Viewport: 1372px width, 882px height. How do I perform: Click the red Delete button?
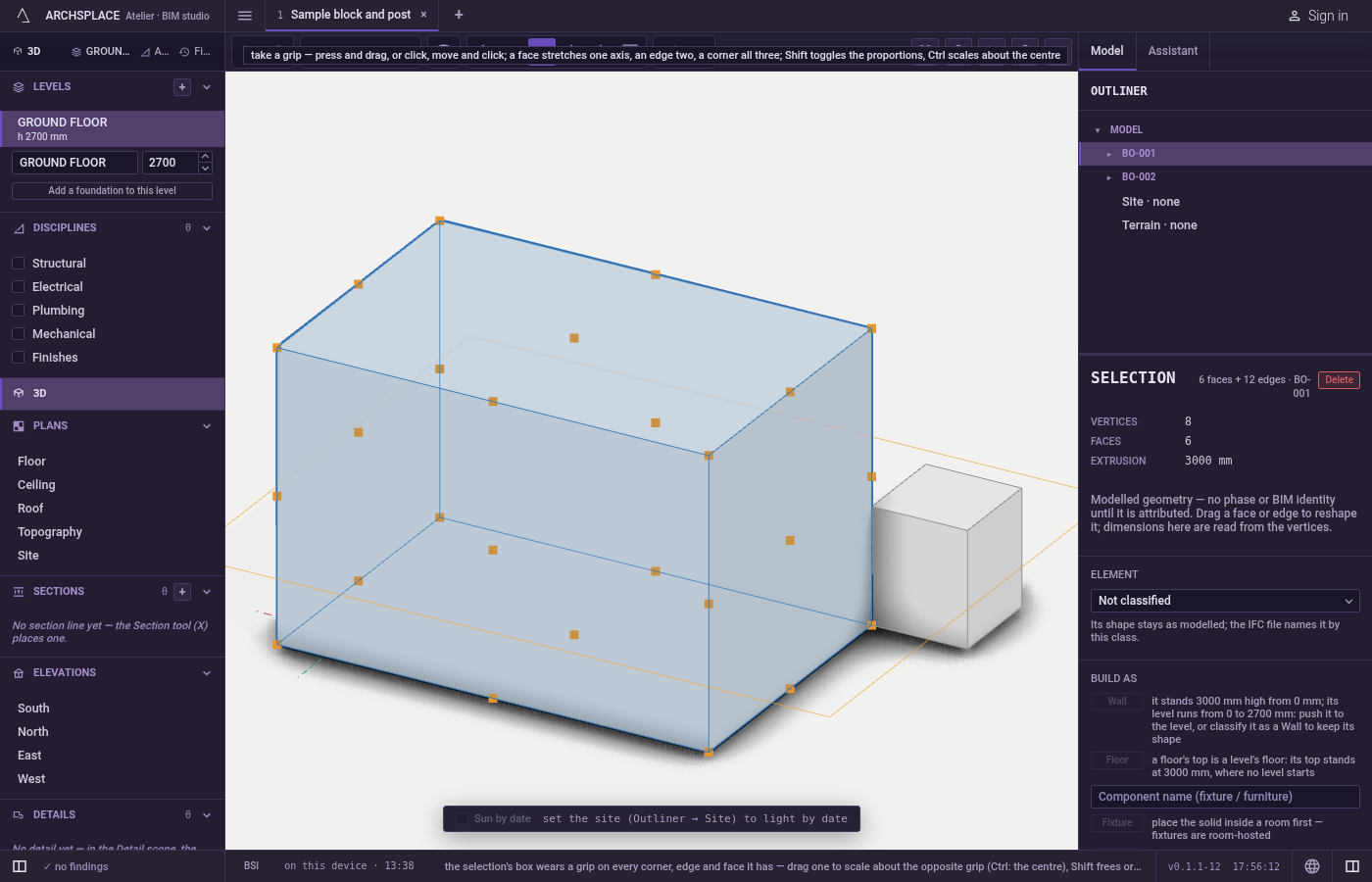[1339, 380]
